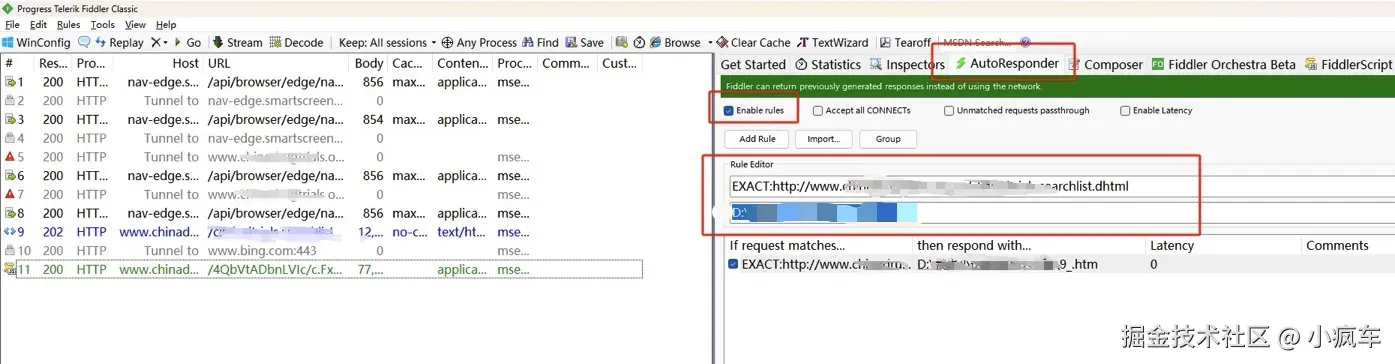Select session 9 with 202 result
Viewport: 1395px width, 364px height.
[x=321, y=232]
